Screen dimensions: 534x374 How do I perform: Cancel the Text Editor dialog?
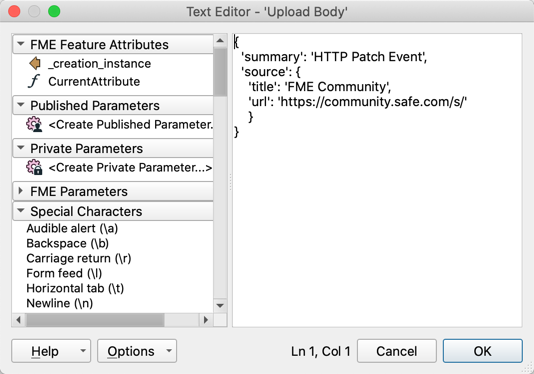coord(397,351)
